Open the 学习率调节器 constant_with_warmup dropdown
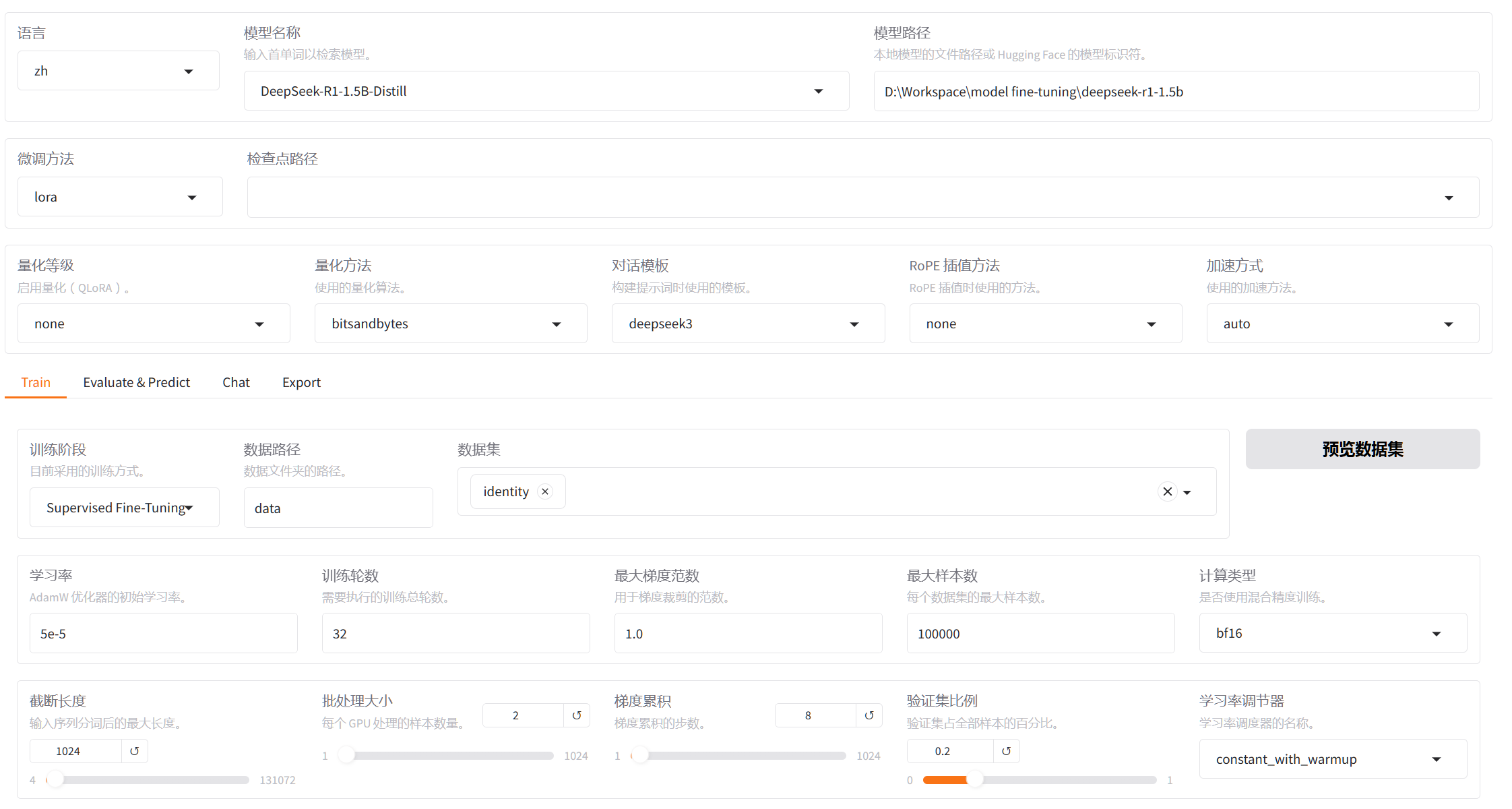 click(1333, 759)
